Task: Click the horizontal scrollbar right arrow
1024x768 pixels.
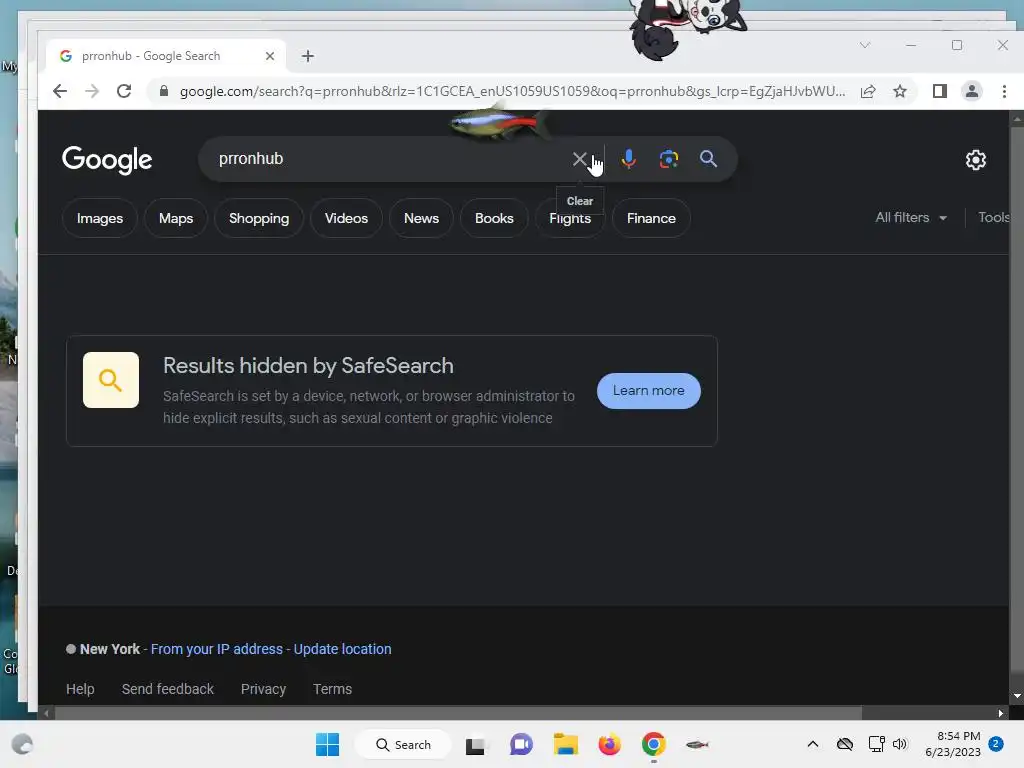Action: pos(1000,713)
